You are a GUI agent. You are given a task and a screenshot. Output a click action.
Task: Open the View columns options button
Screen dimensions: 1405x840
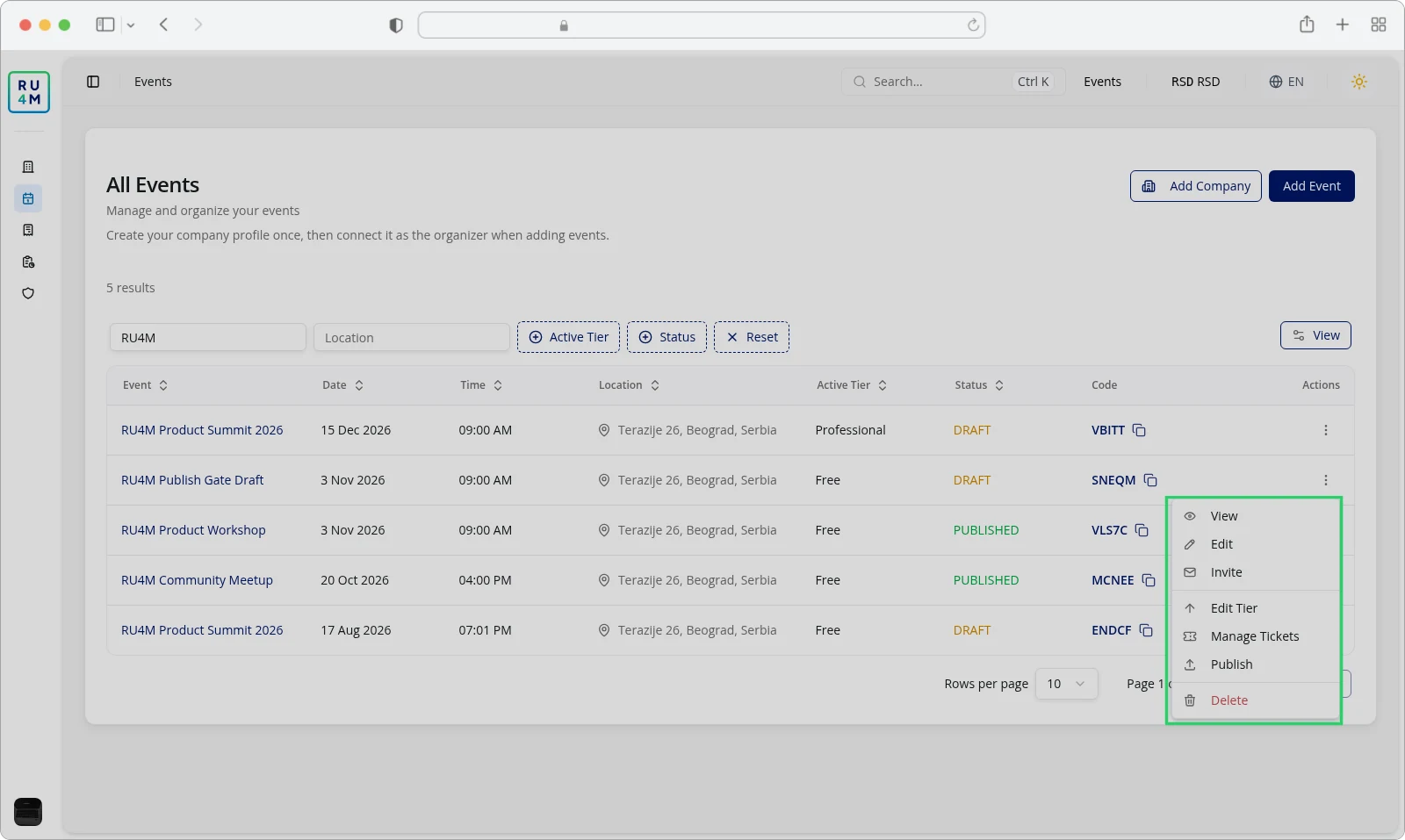click(x=1315, y=335)
